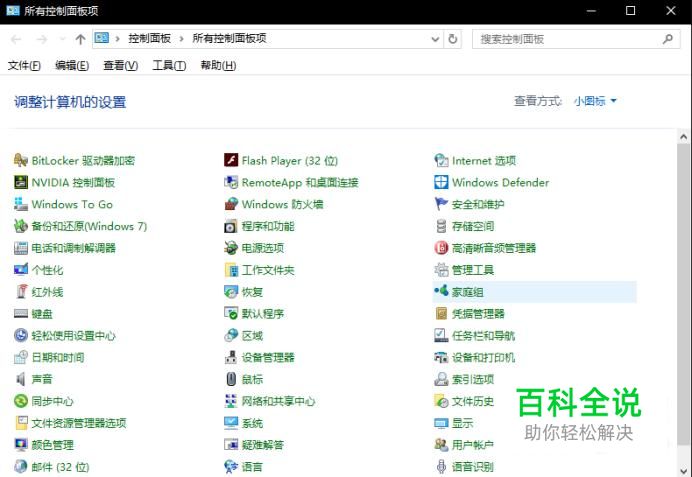Open the 索引选项 link
692x477 pixels.
473,379
